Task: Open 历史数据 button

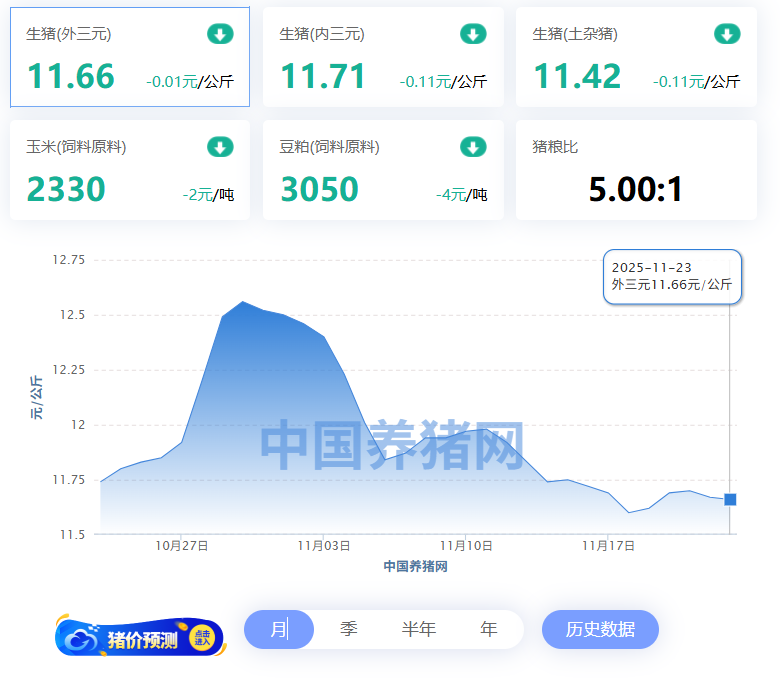Action: pos(600,630)
